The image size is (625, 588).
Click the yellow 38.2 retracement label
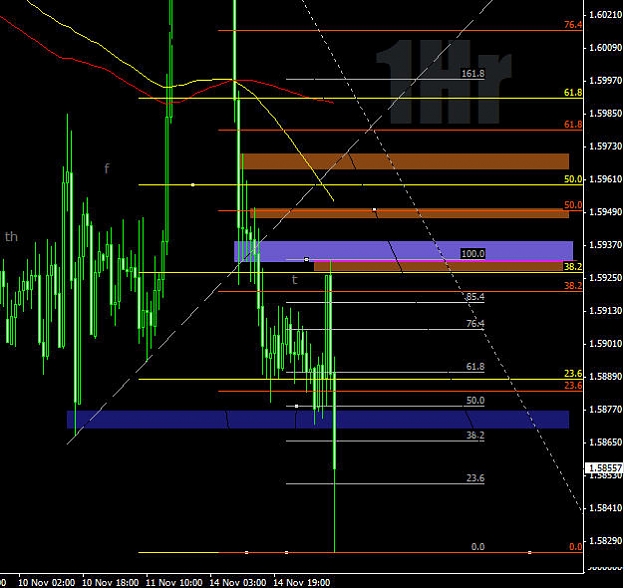pyautogui.click(x=573, y=266)
